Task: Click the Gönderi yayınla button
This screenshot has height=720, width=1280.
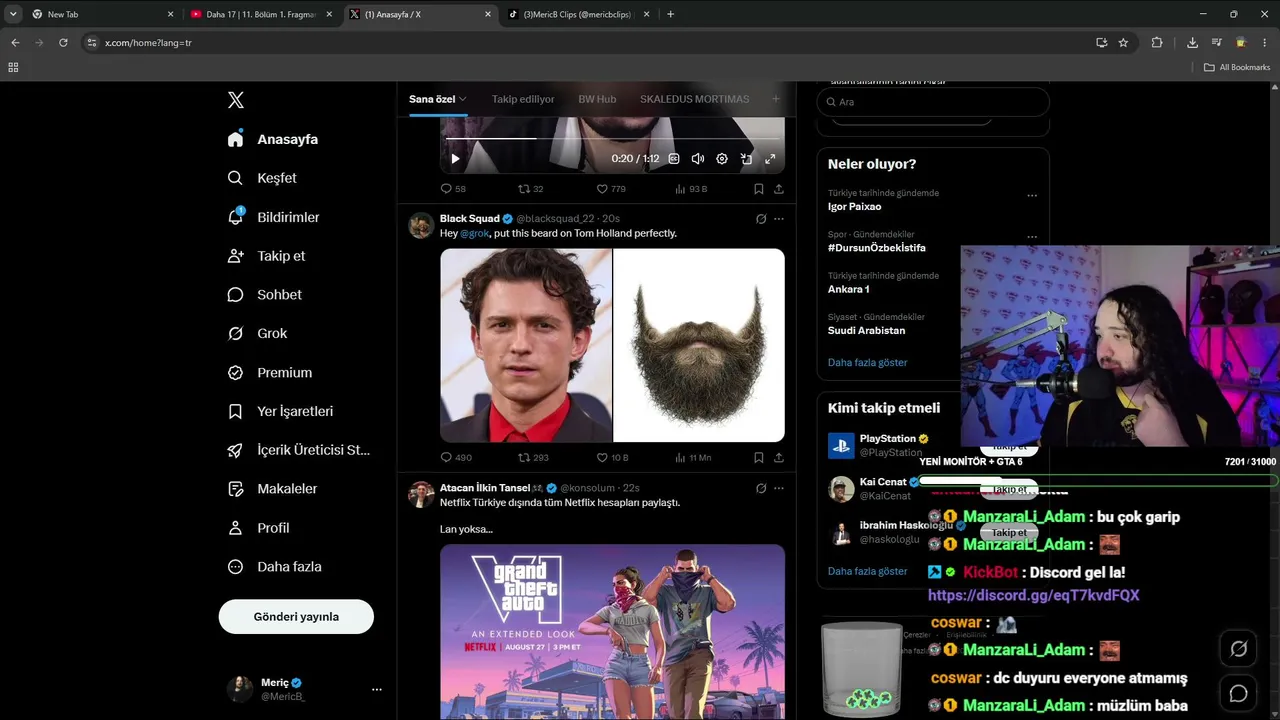Action: (x=296, y=617)
